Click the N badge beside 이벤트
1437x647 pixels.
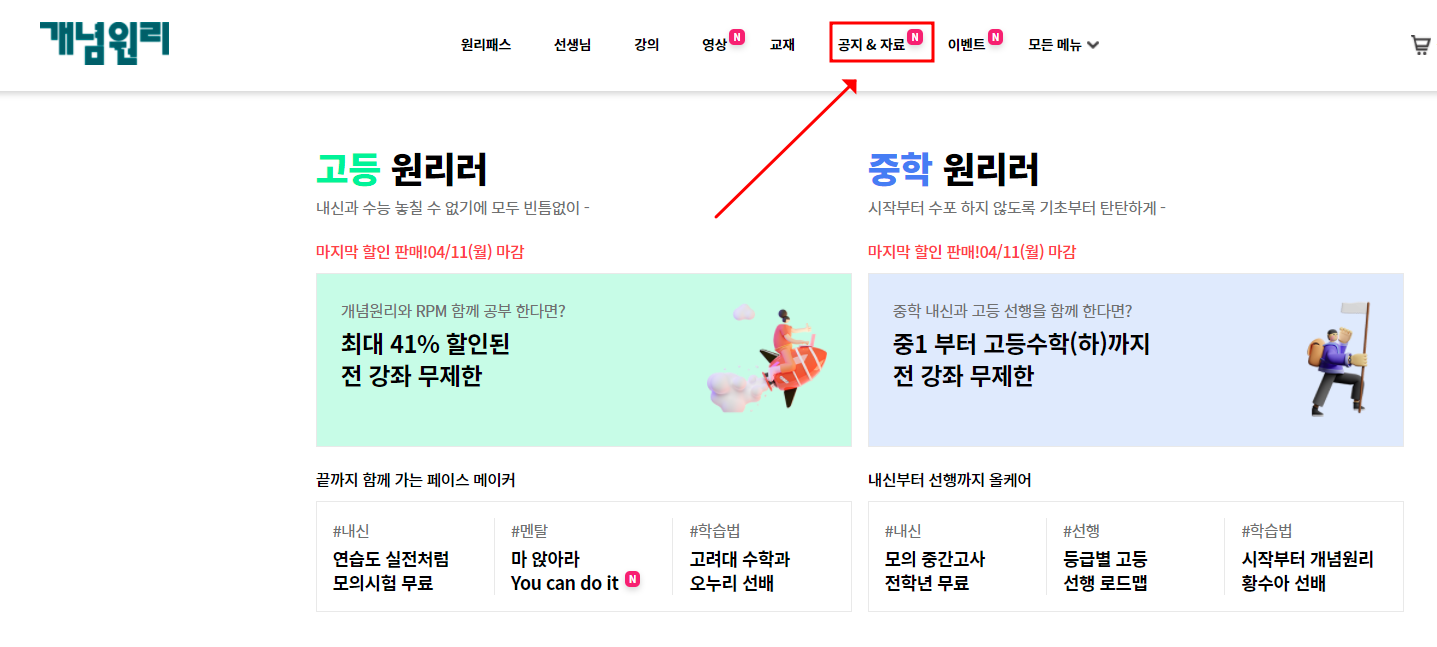pos(995,37)
